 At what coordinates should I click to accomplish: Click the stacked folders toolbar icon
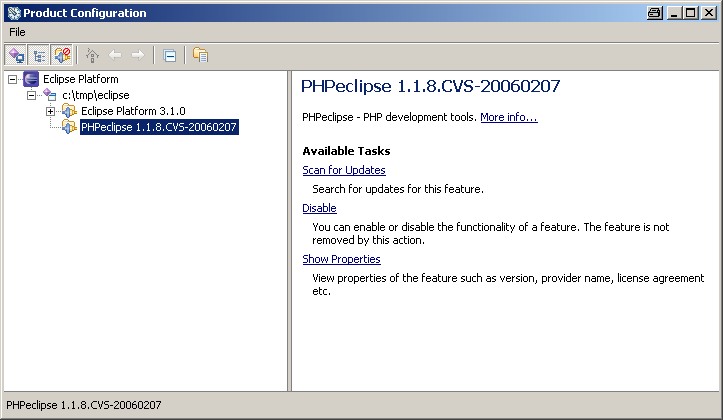[x=201, y=56]
